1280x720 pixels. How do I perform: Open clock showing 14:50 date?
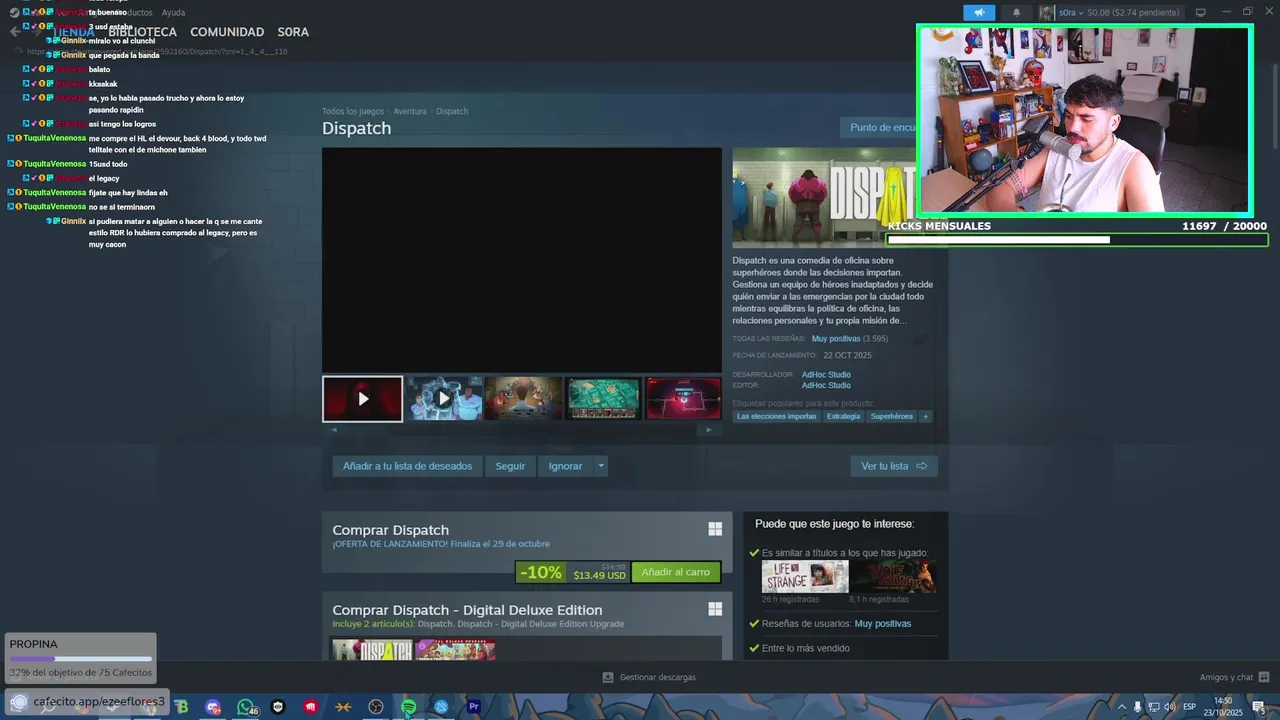point(1223,706)
